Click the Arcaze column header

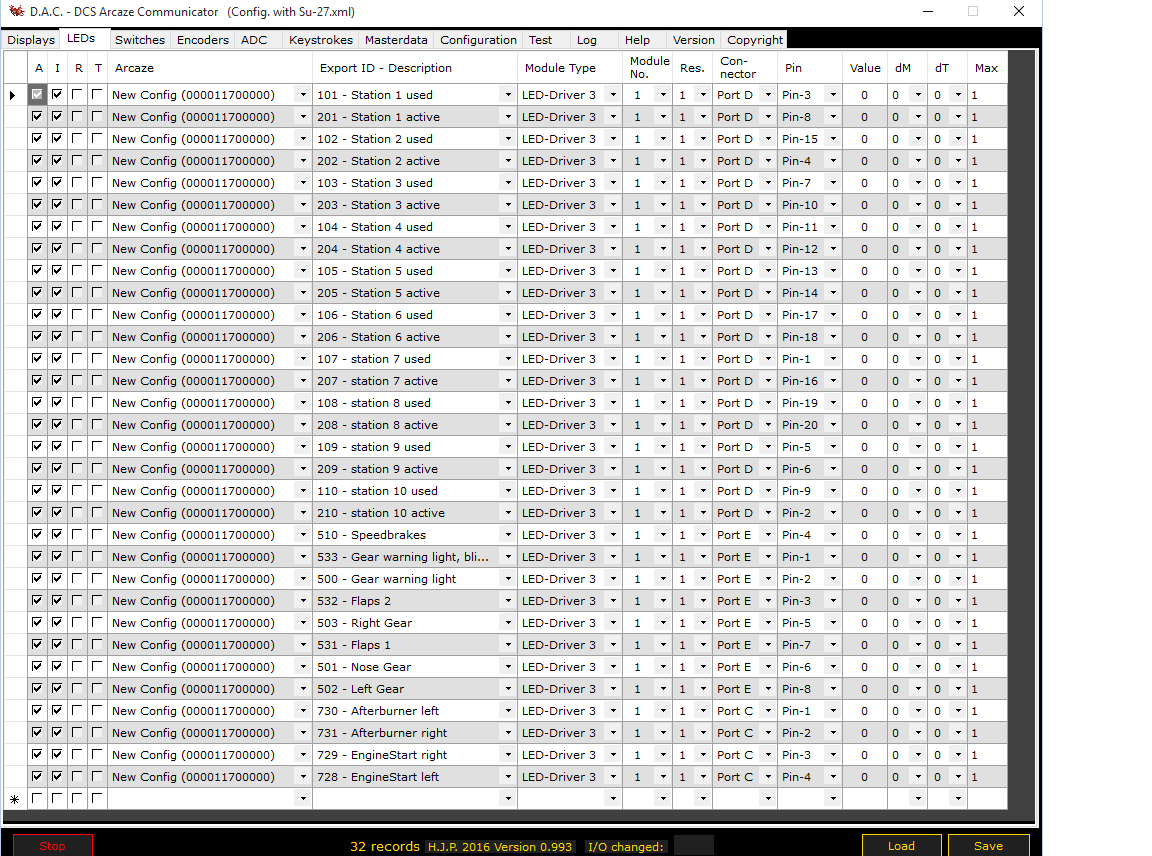pos(210,68)
